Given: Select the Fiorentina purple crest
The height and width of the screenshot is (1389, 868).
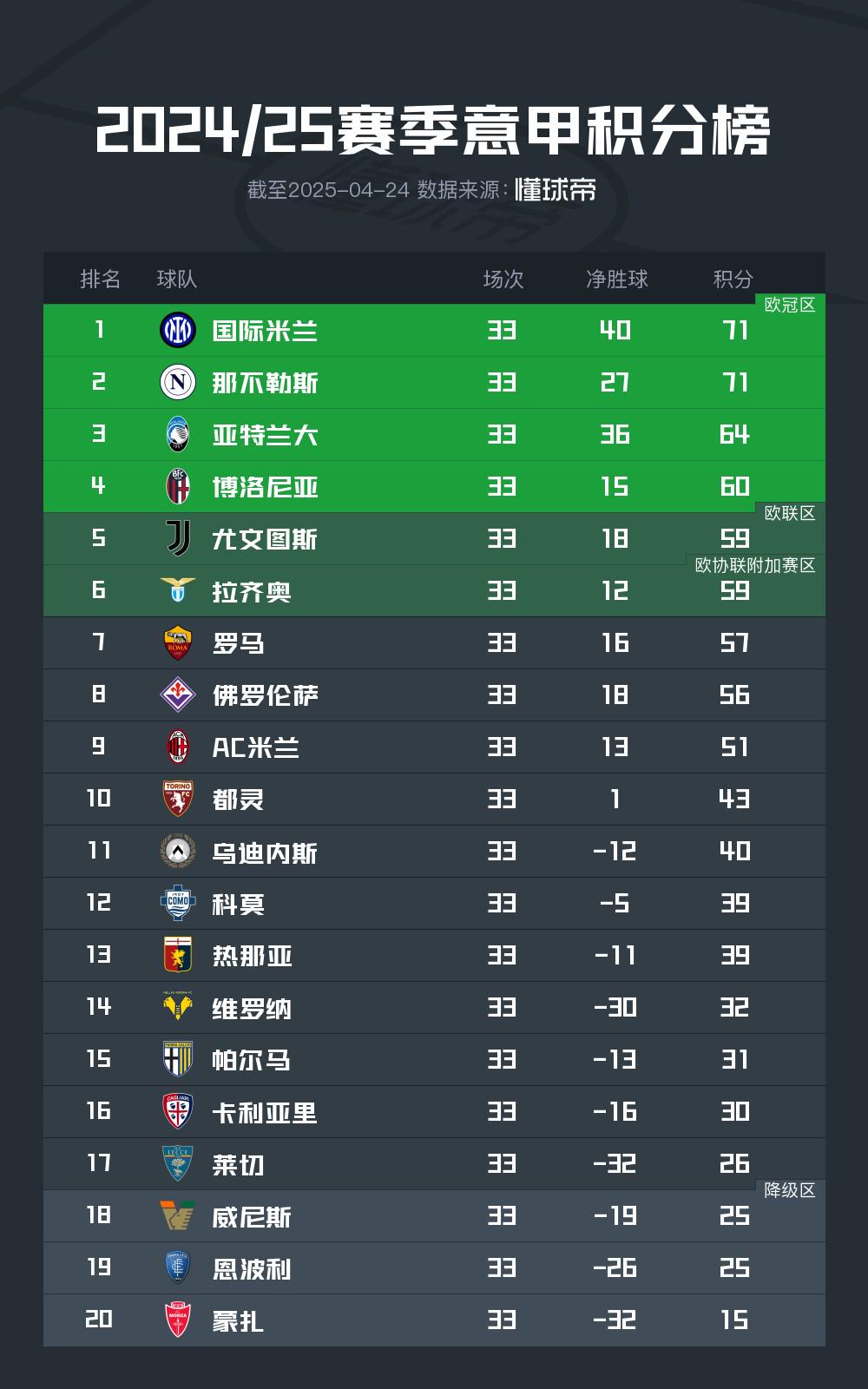Looking at the screenshot, I should [x=178, y=694].
